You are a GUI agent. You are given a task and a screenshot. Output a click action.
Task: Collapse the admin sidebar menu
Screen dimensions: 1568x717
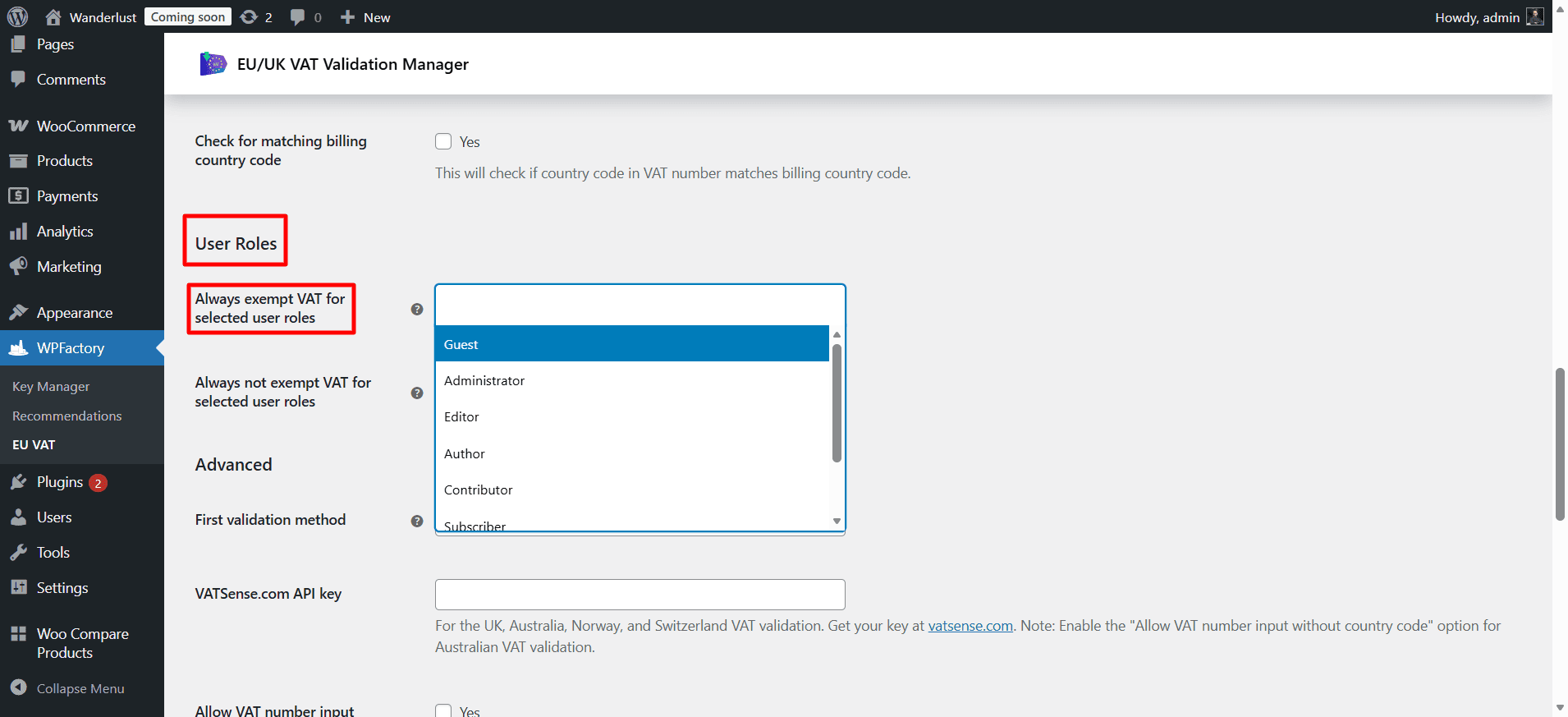[82, 688]
